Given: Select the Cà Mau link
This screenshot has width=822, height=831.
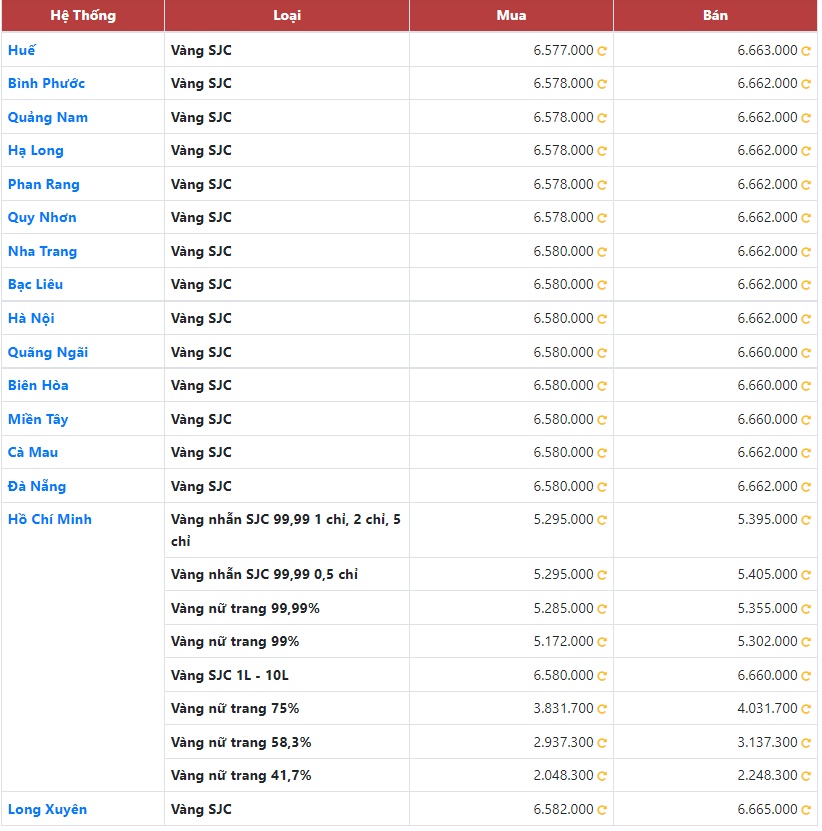Looking at the screenshot, I should [x=33, y=452].
